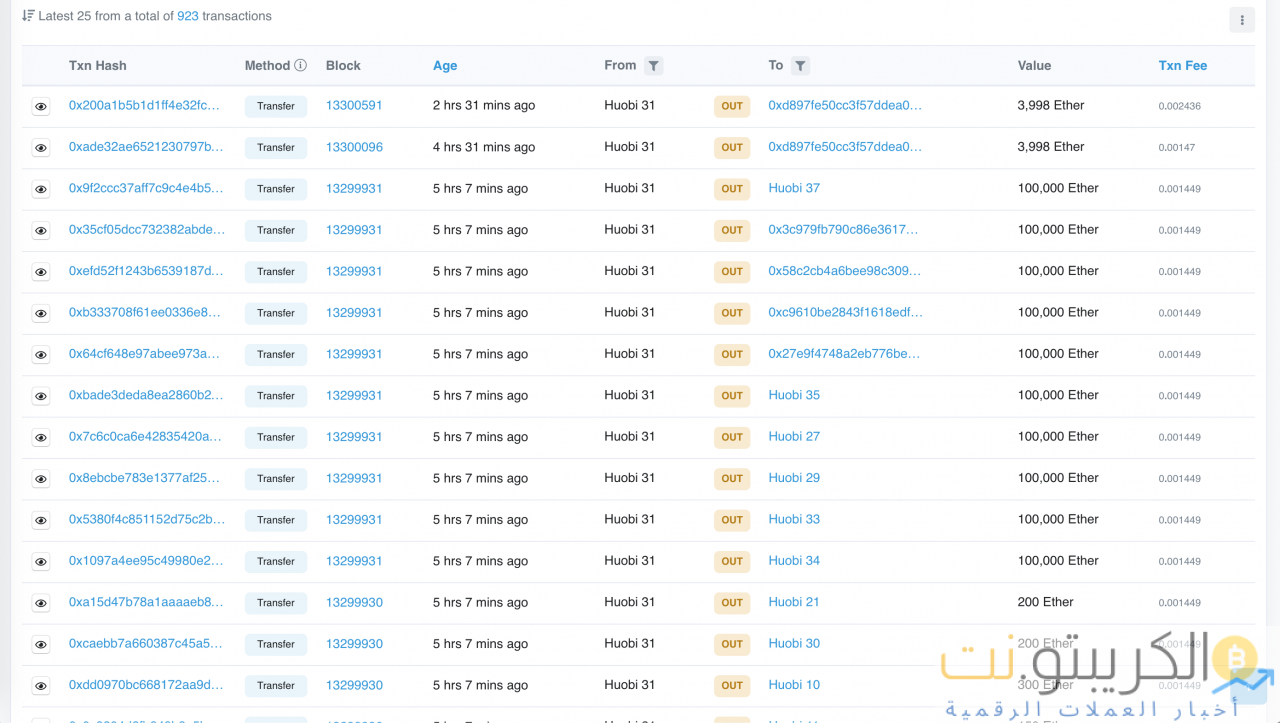
Task: Toggle the Age column time format
Action: pyautogui.click(x=445, y=66)
